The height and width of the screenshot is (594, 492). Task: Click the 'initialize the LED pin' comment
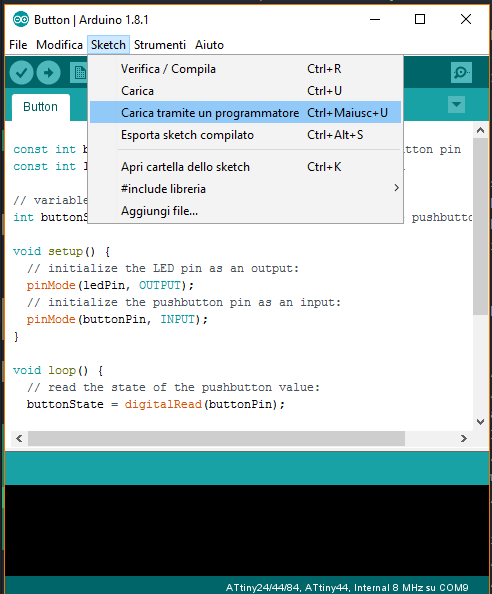click(163, 268)
